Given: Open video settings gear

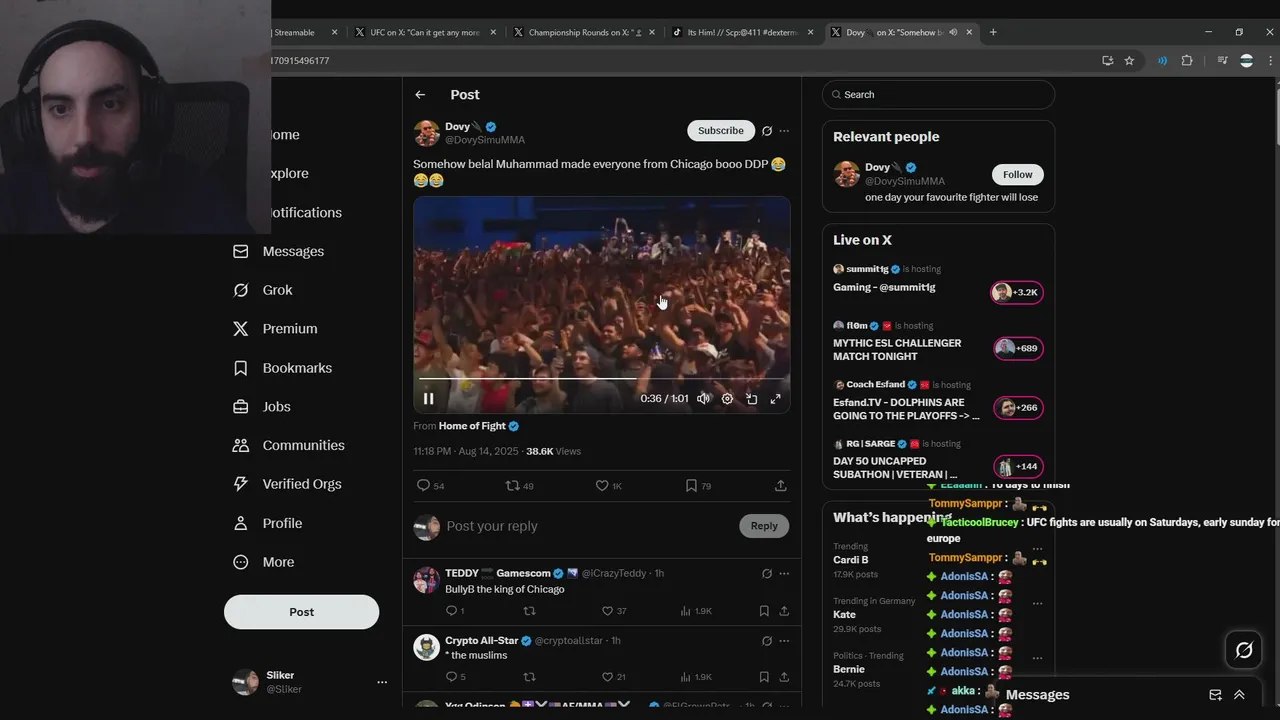Looking at the screenshot, I should [x=727, y=399].
